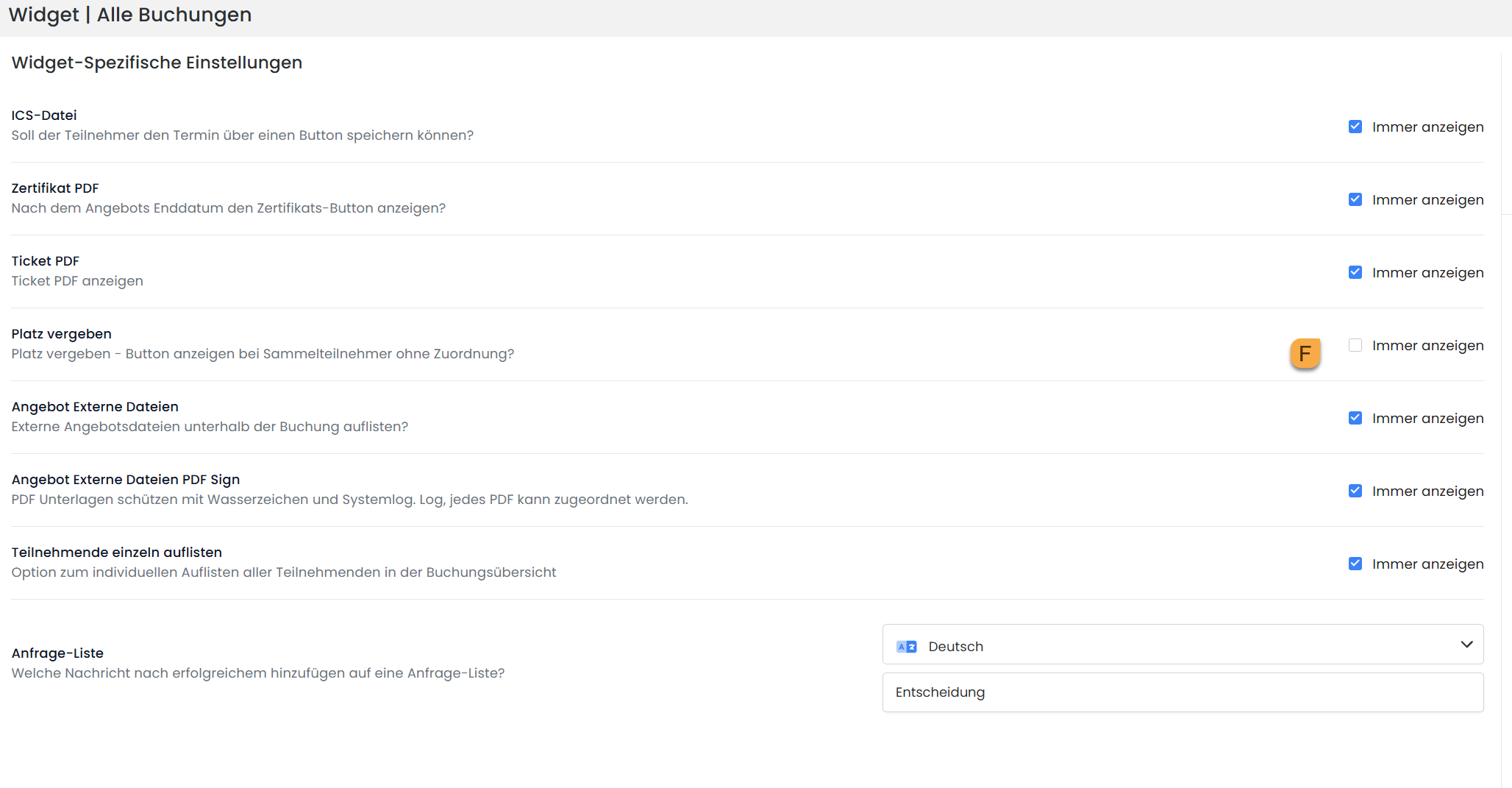Screen dimensions: 1512x788
Task: Toggle the Angebot Externe Dateien checkbox
Action: pos(1355,418)
